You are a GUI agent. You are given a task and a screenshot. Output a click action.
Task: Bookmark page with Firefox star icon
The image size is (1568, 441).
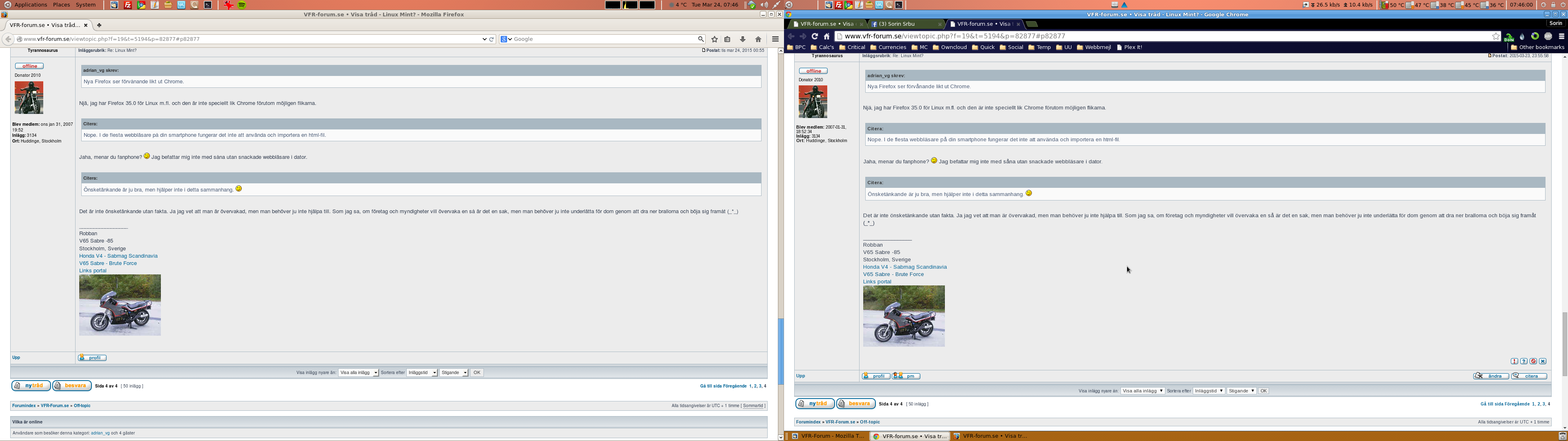coord(715,39)
